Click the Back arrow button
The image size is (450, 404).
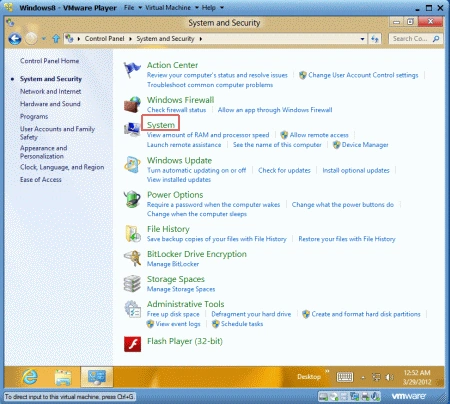click(x=15, y=39)
